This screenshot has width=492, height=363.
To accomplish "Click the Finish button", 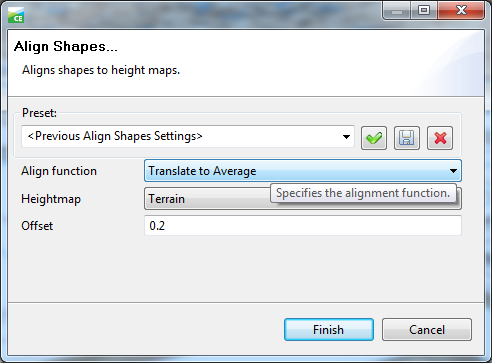I will click(329, 330).
